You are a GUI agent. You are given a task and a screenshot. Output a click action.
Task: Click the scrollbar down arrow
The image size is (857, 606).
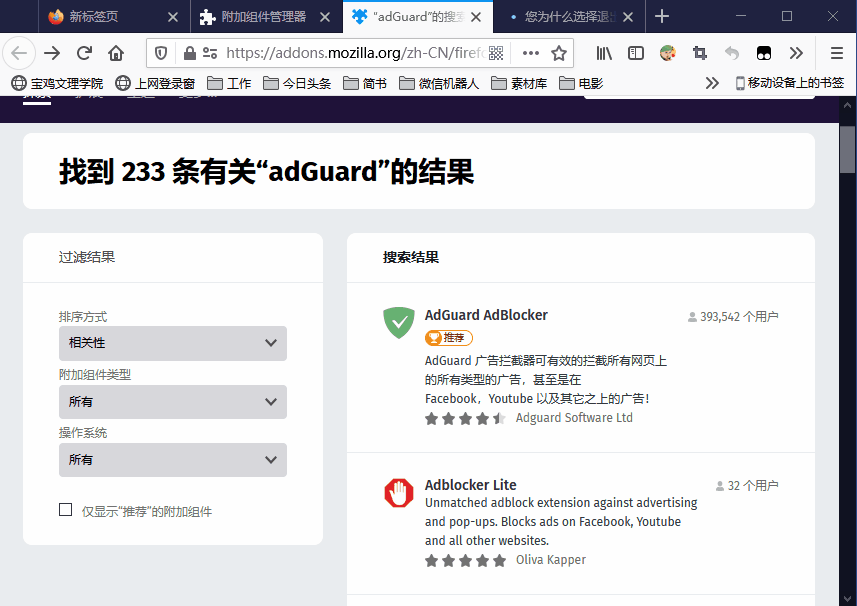pyautogui.click(x=848, y=598)
